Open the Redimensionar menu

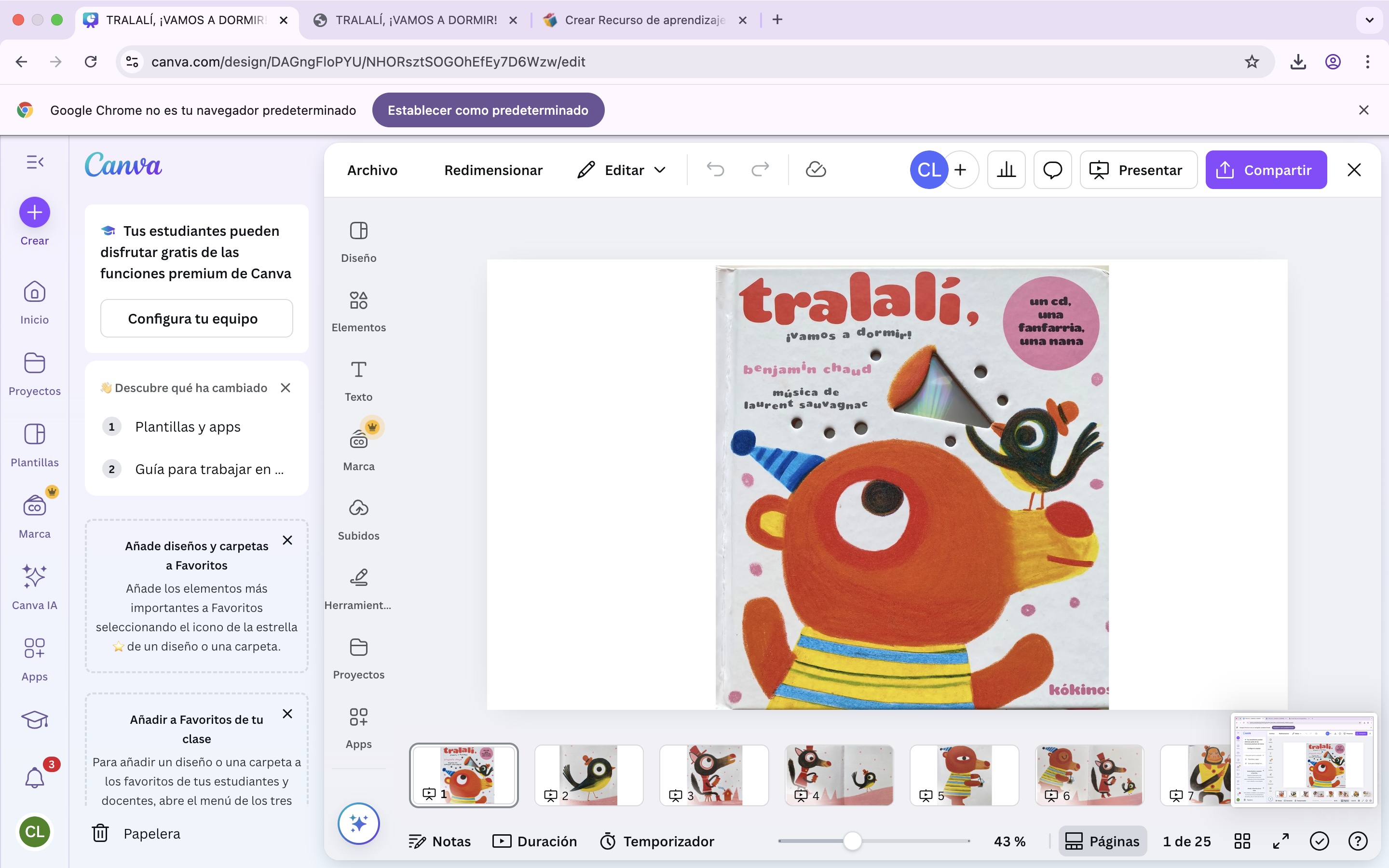click(493, 170)
